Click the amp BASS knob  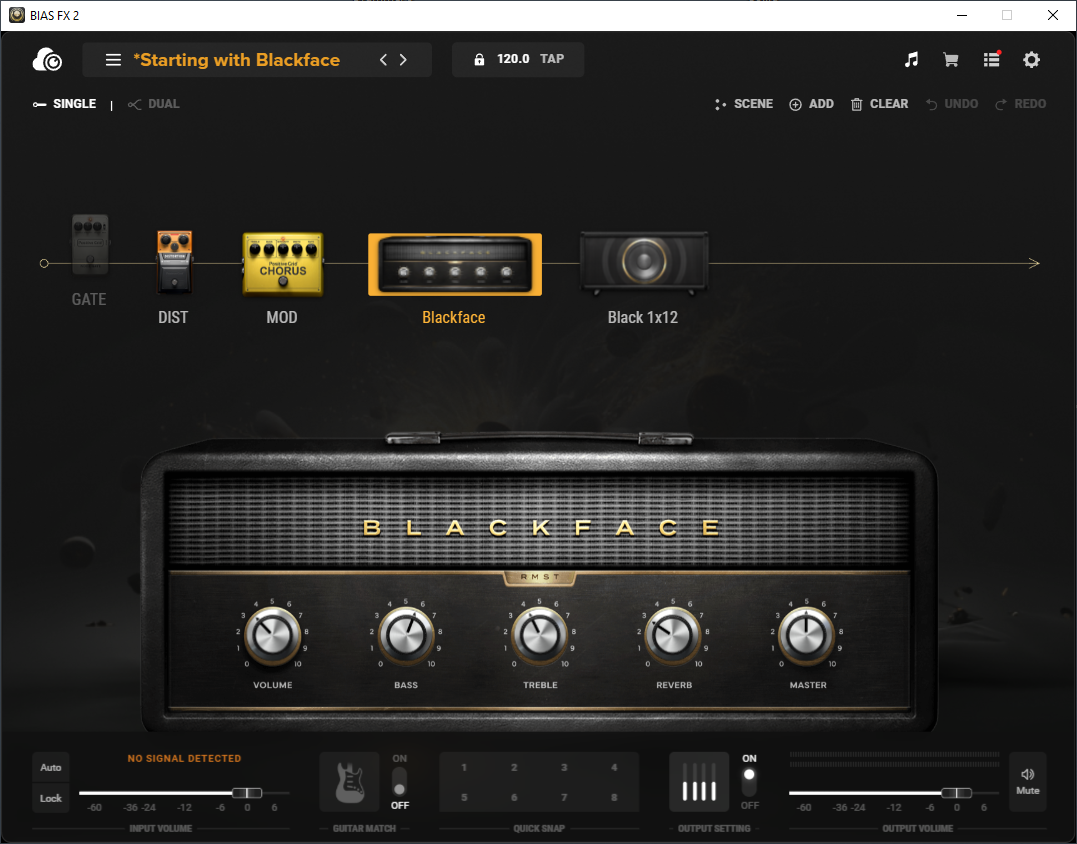coord(406,635)
